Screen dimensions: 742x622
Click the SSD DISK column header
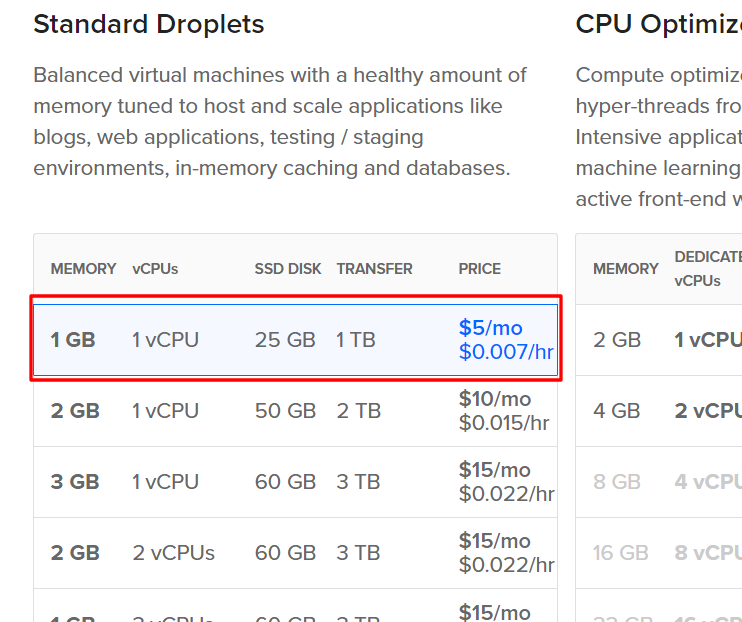tap(288, 269)
